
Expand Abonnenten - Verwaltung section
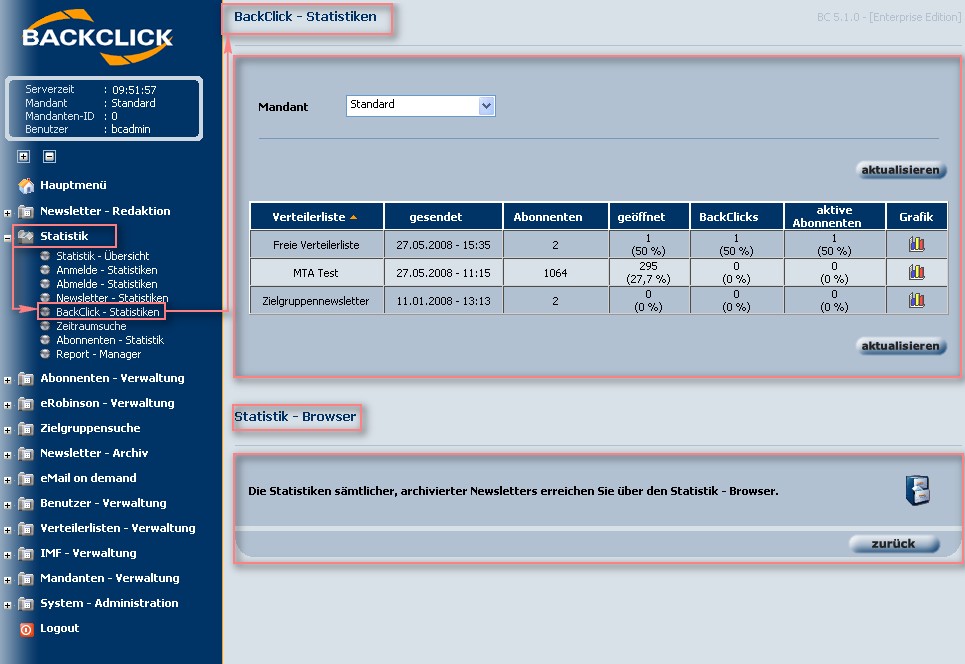(8, 379)
